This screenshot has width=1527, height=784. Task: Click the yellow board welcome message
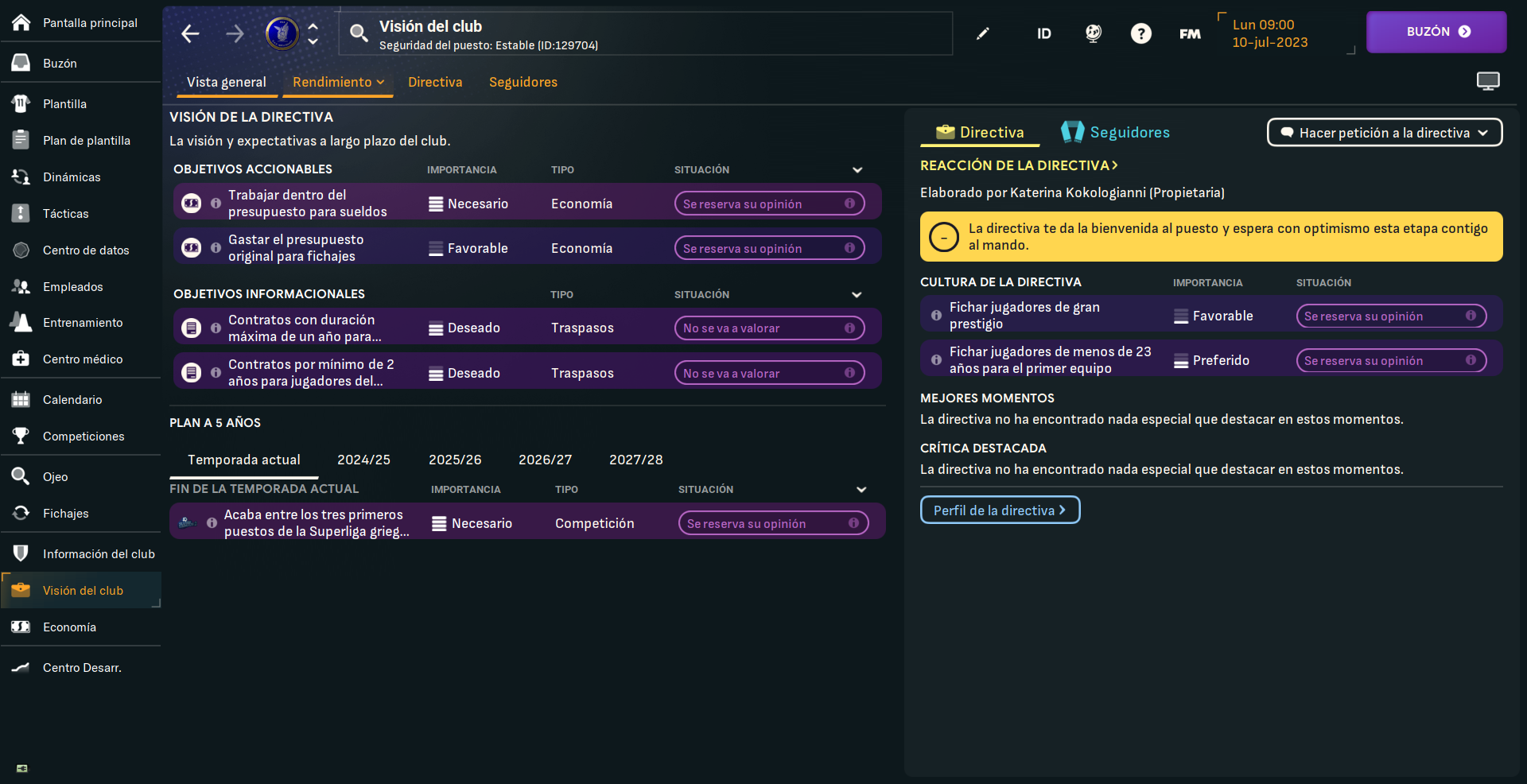(x=1211, y=236)
